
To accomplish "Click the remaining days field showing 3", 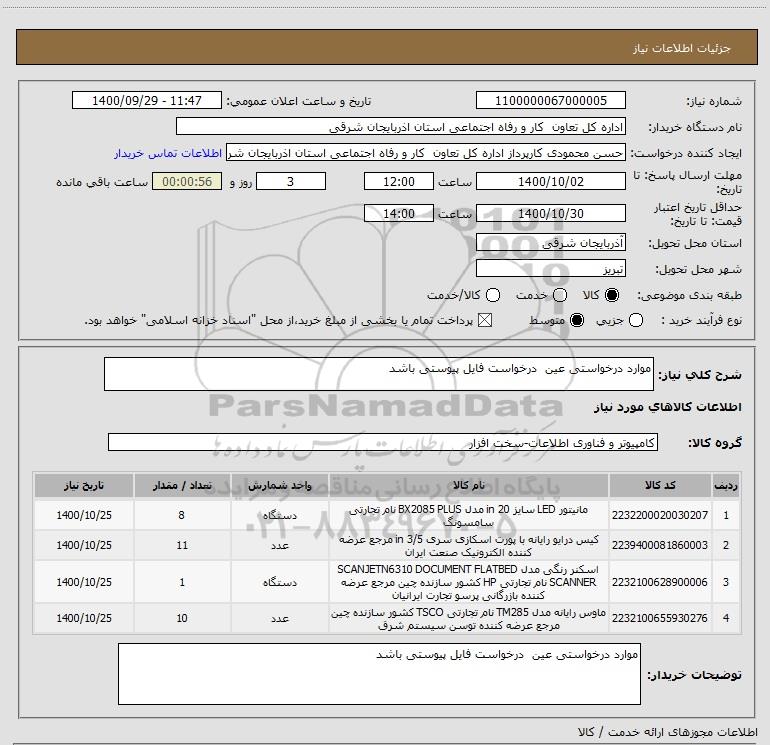I will pos(291,182).
